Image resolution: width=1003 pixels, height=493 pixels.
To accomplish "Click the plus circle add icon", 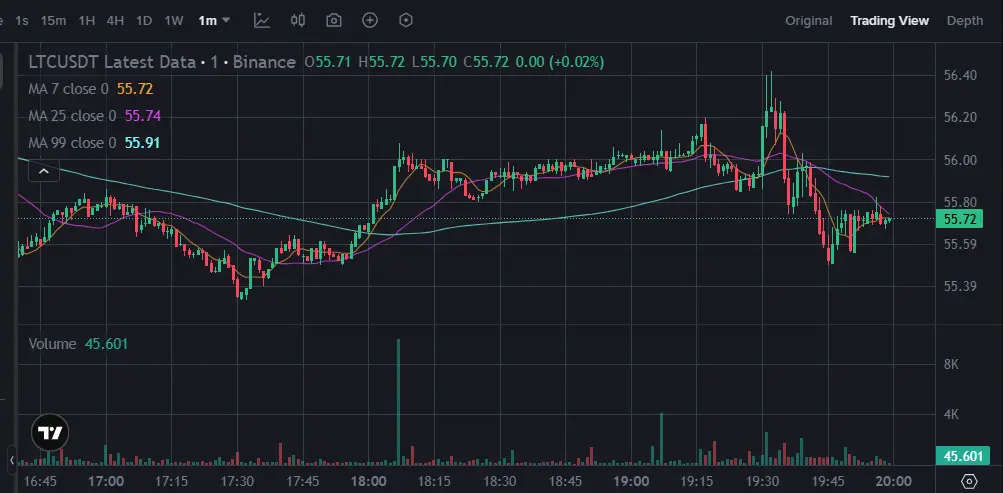I will (370, 20).
